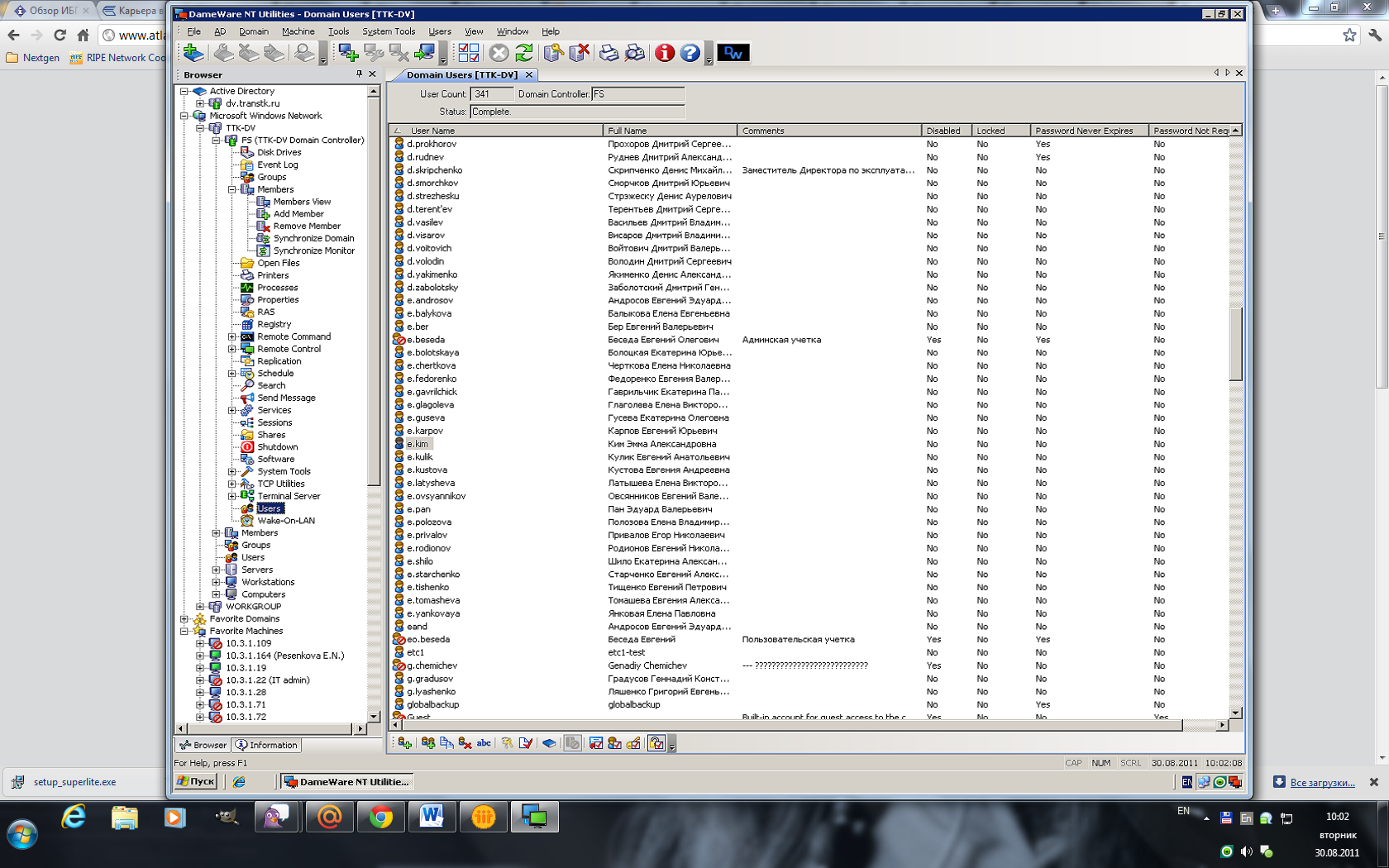Sort by the Disabled column header
1389x868 pixels.
[946, 131]
